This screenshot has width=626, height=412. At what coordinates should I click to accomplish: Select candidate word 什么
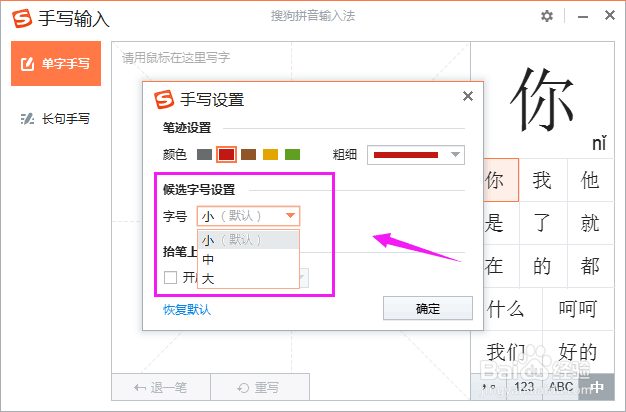point(513,309)
